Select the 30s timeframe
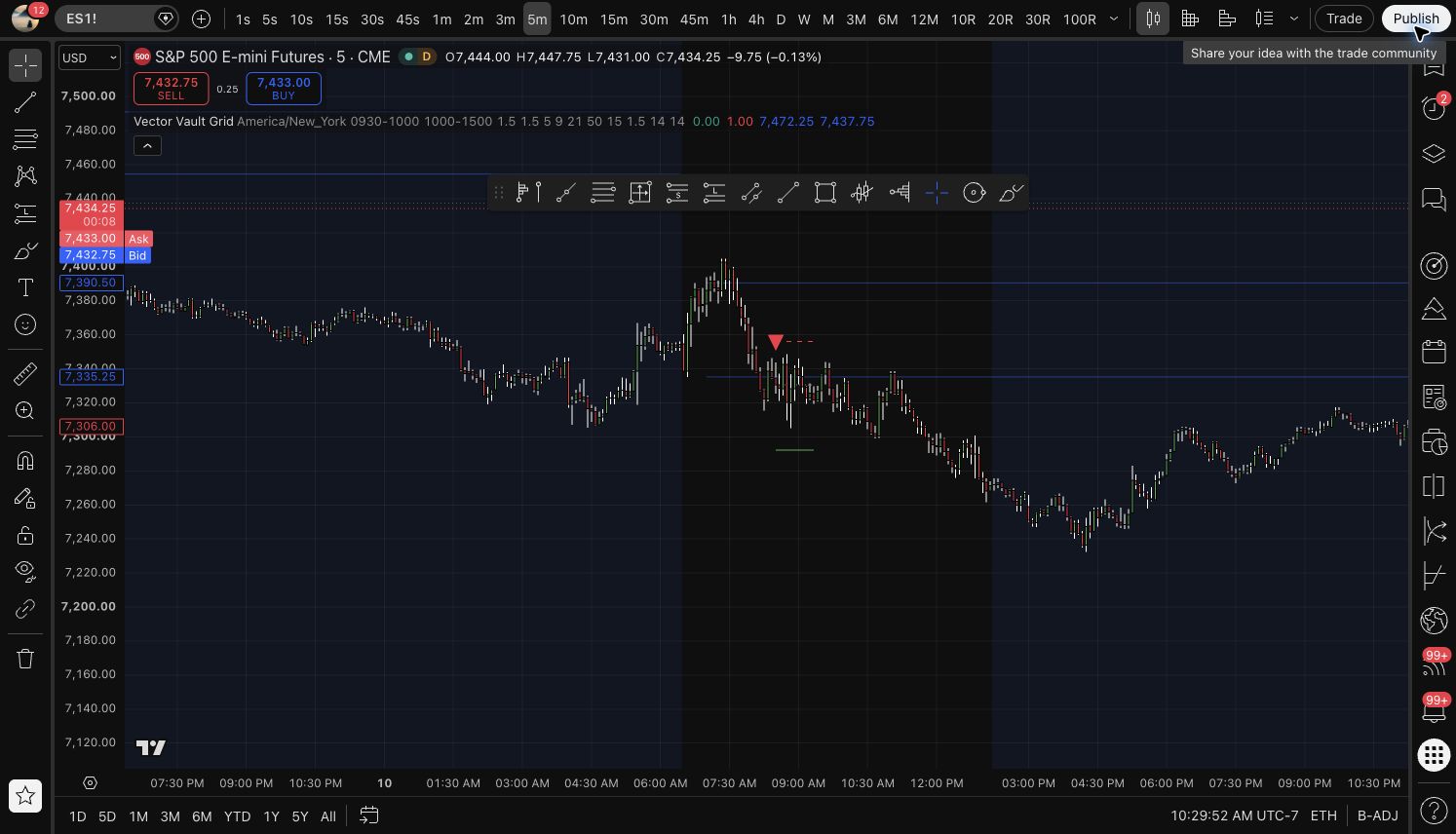 [x=371, y=19]
